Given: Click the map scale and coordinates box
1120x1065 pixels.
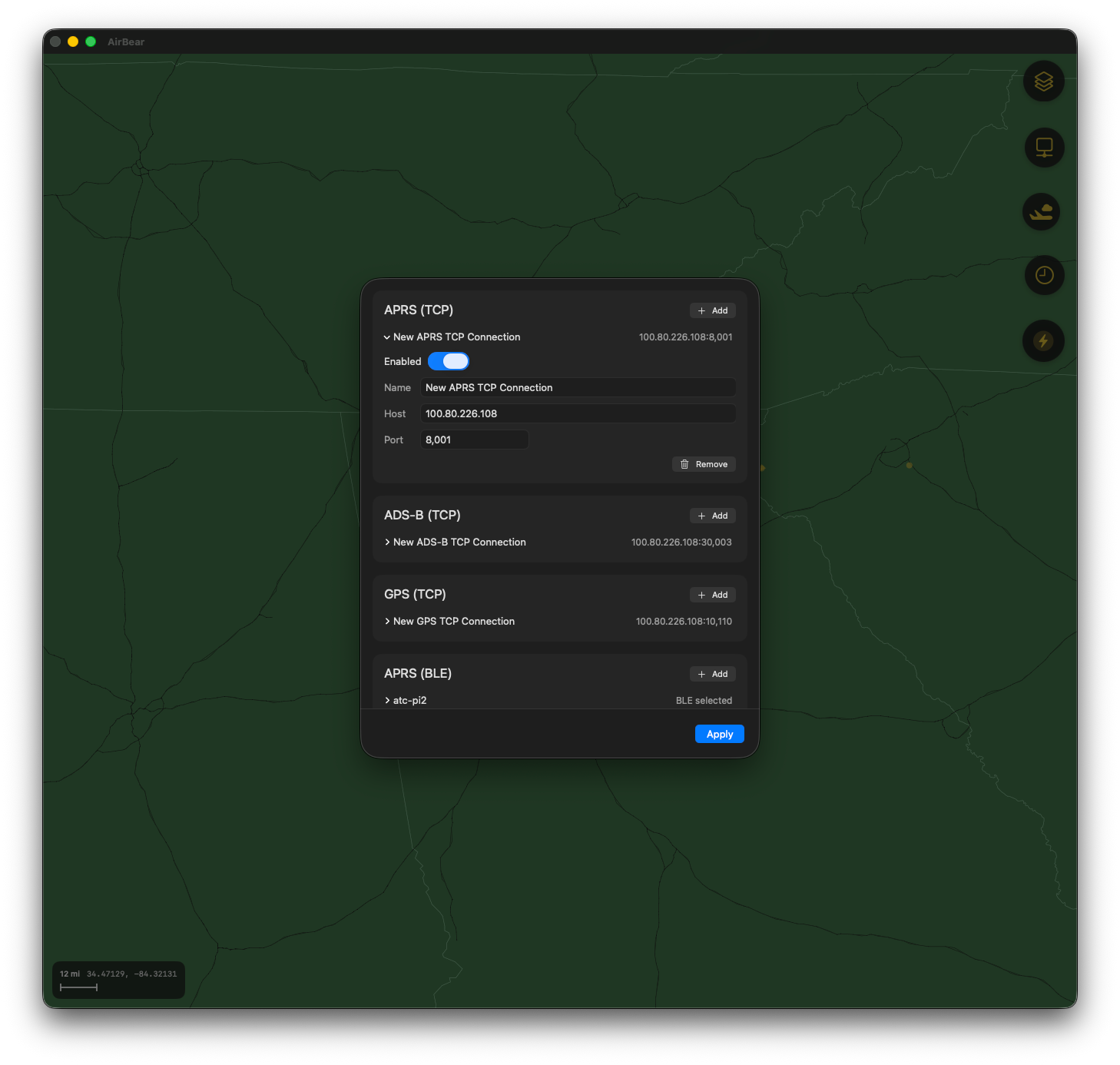Looking at the screenshot, I should (x=118, y=980).
